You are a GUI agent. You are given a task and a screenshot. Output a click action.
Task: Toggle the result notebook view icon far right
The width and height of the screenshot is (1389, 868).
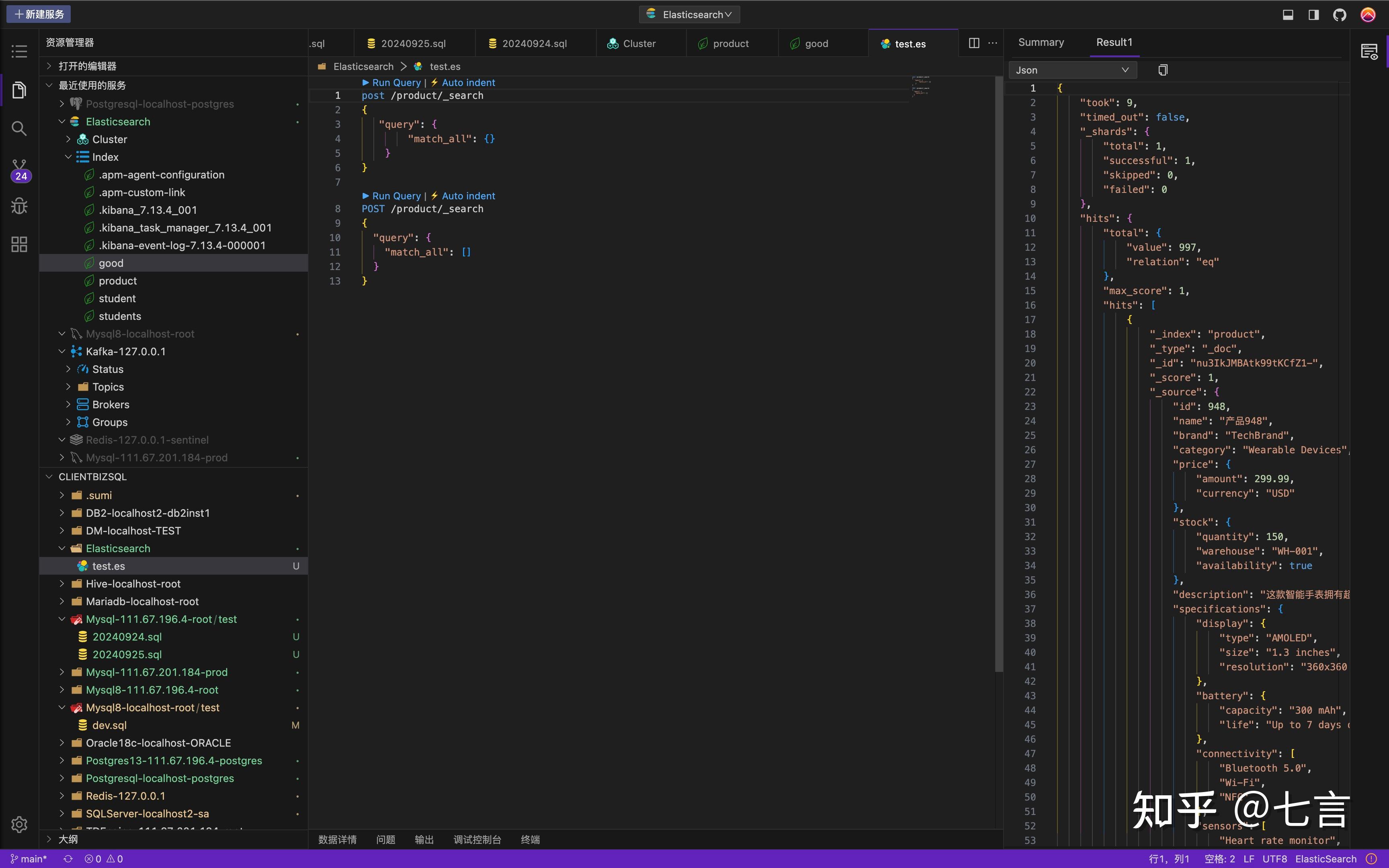tap(1369, 52)
